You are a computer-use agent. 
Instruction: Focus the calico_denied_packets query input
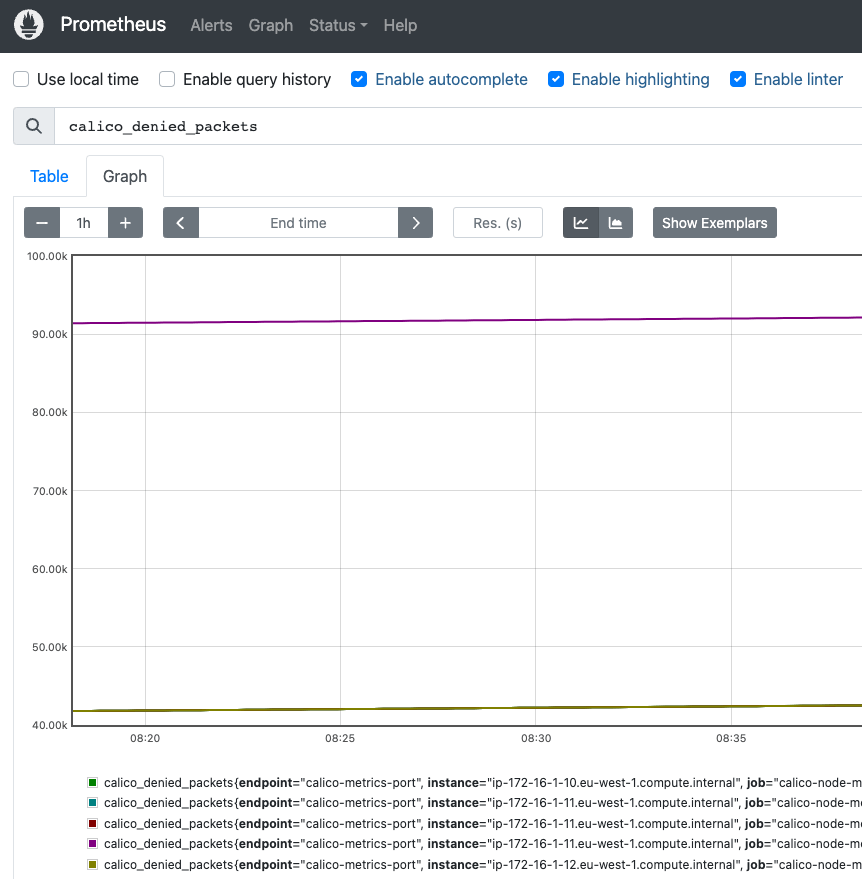tap(458, 126)
